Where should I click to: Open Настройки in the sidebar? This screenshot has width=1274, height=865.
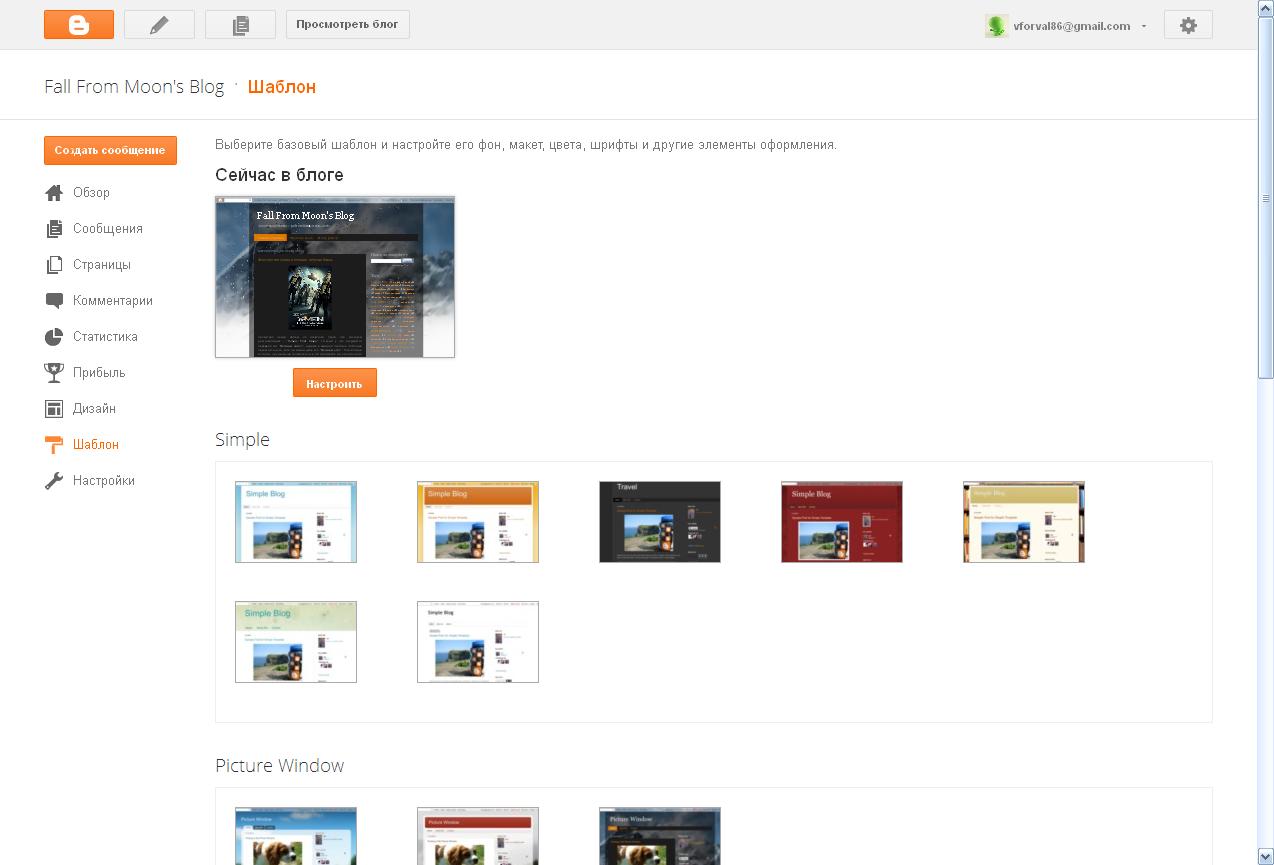104,480
